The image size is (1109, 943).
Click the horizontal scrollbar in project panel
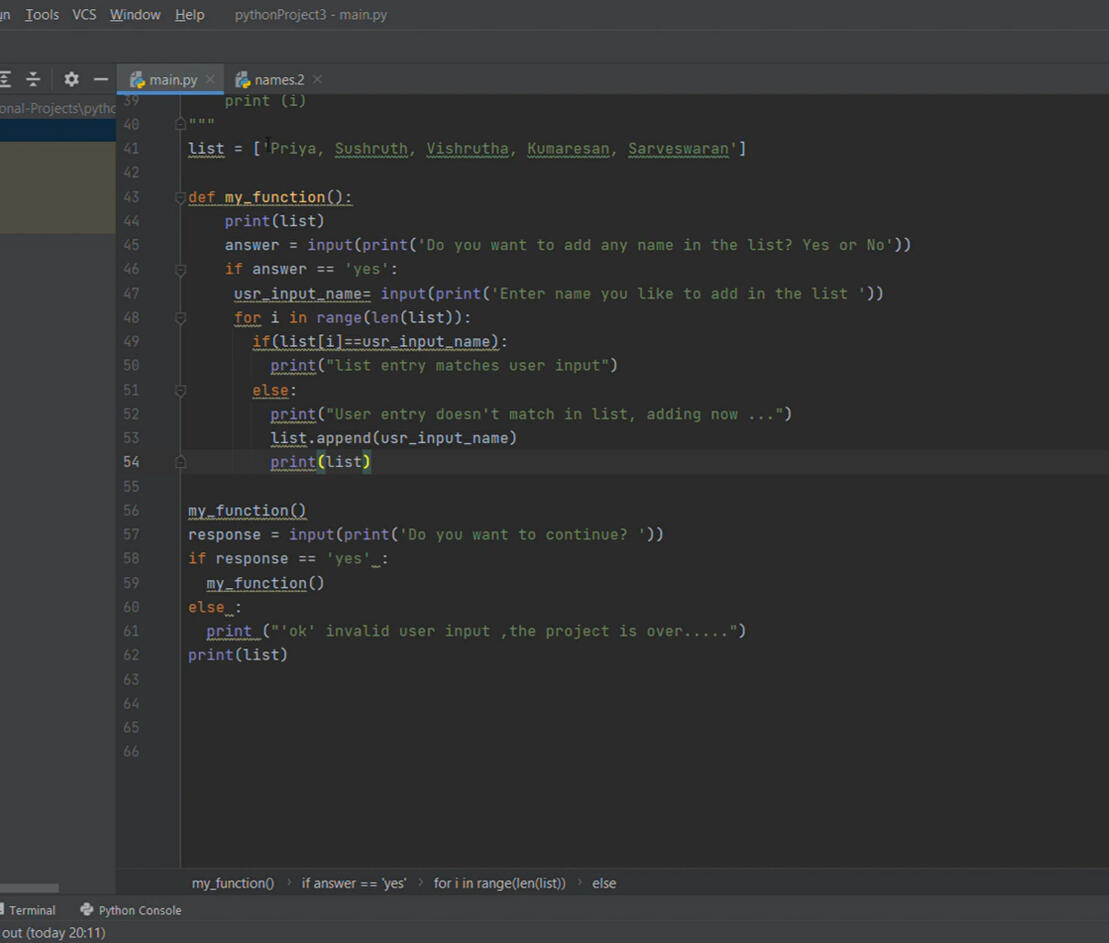pos(29,888)
